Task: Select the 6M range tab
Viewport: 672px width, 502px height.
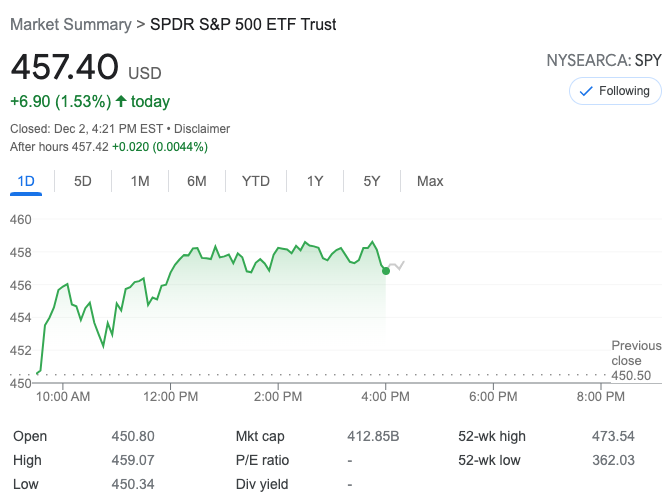Action: click(197, 181)
